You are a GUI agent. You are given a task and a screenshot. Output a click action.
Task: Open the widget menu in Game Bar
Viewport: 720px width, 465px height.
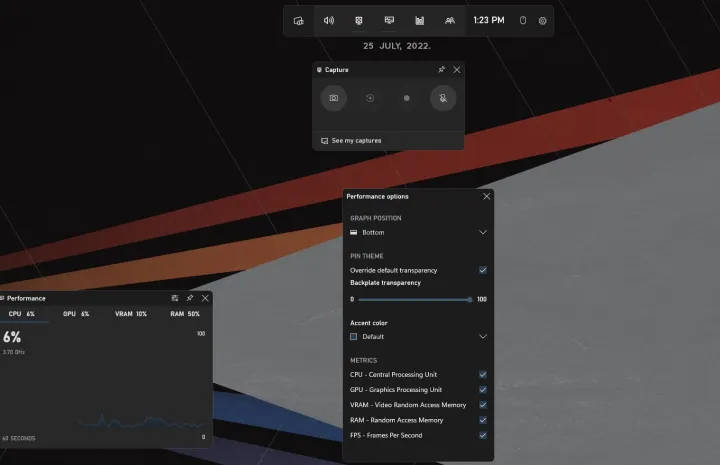[298, 20]
